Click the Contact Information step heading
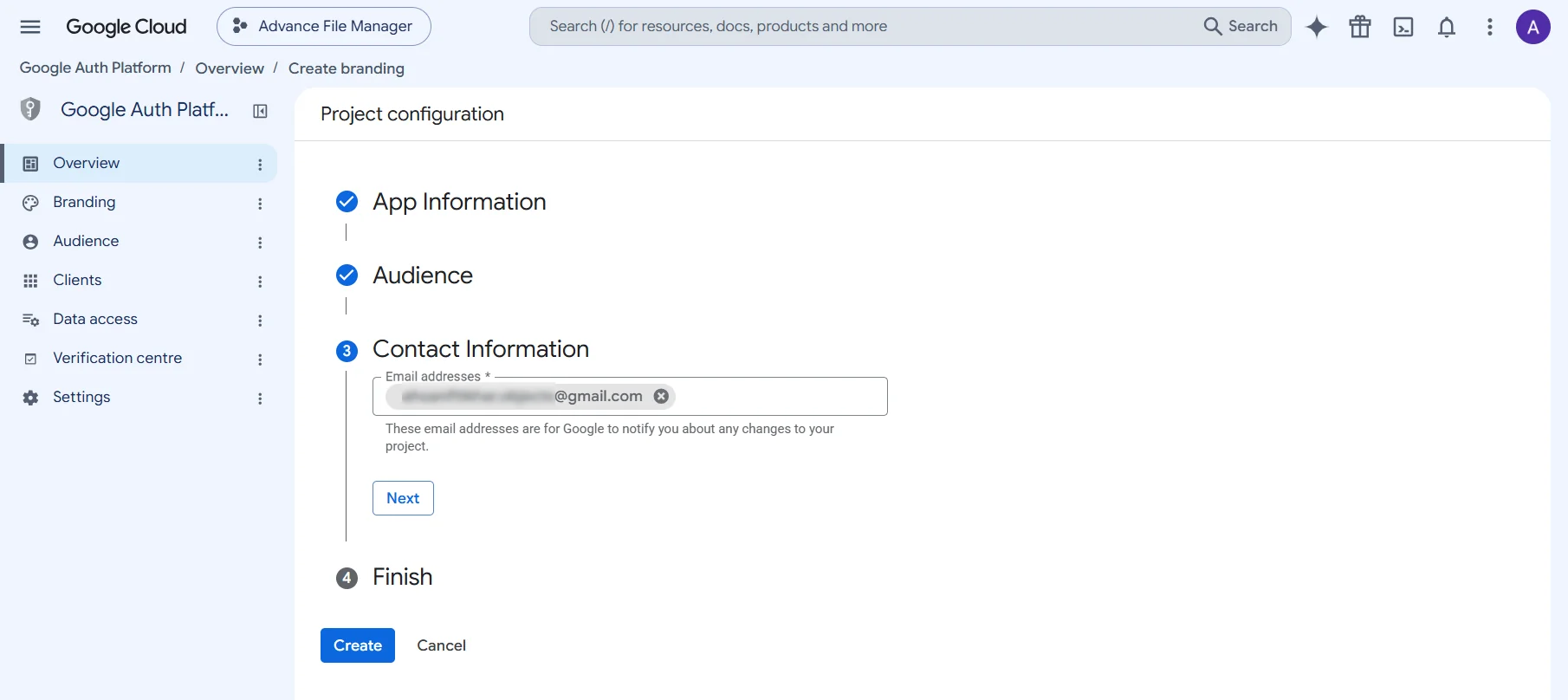This screenshot has height=700, width=1568. [481, 349]
